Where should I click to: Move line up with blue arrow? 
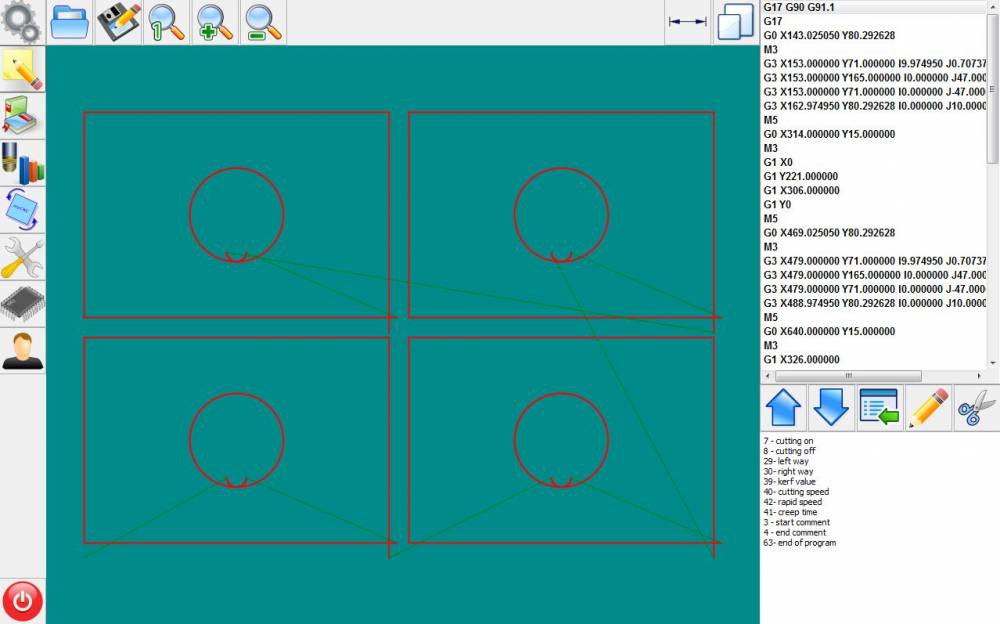pos(784,408)
